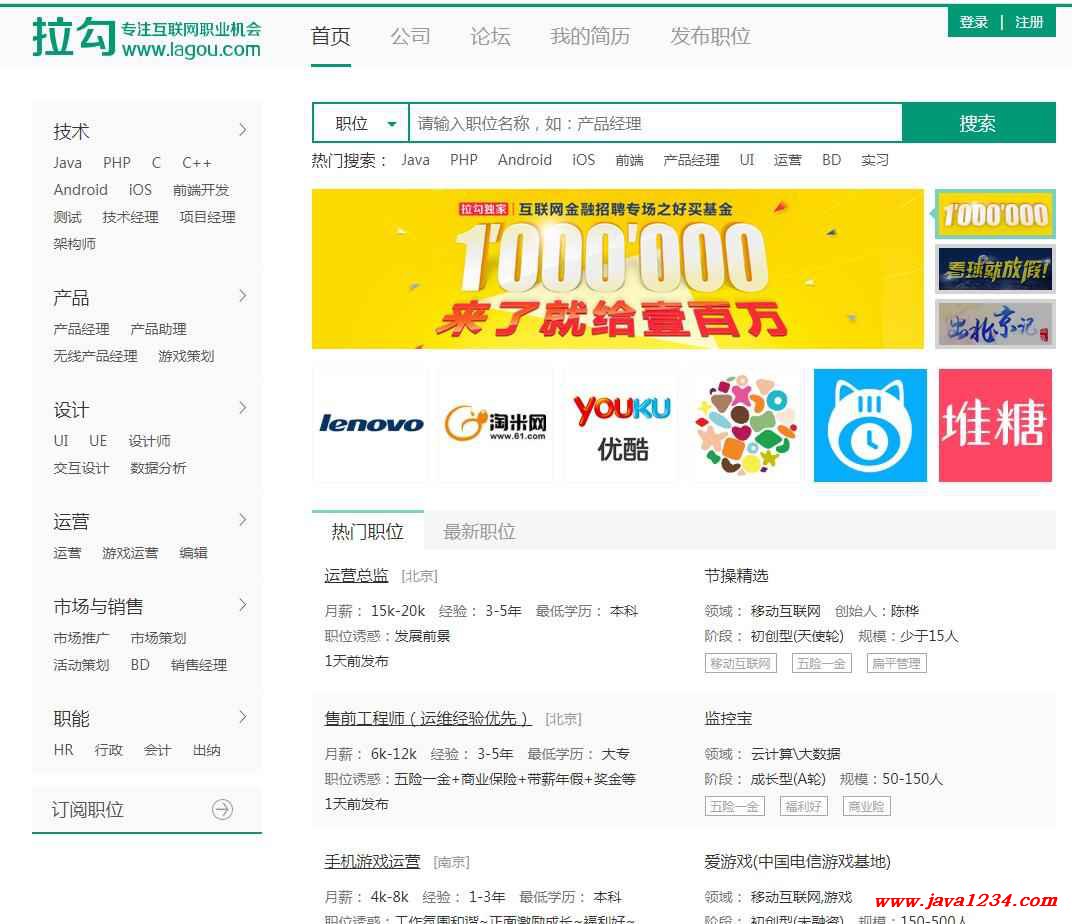Select 项目经理 in the sidebar

point(207,217)
